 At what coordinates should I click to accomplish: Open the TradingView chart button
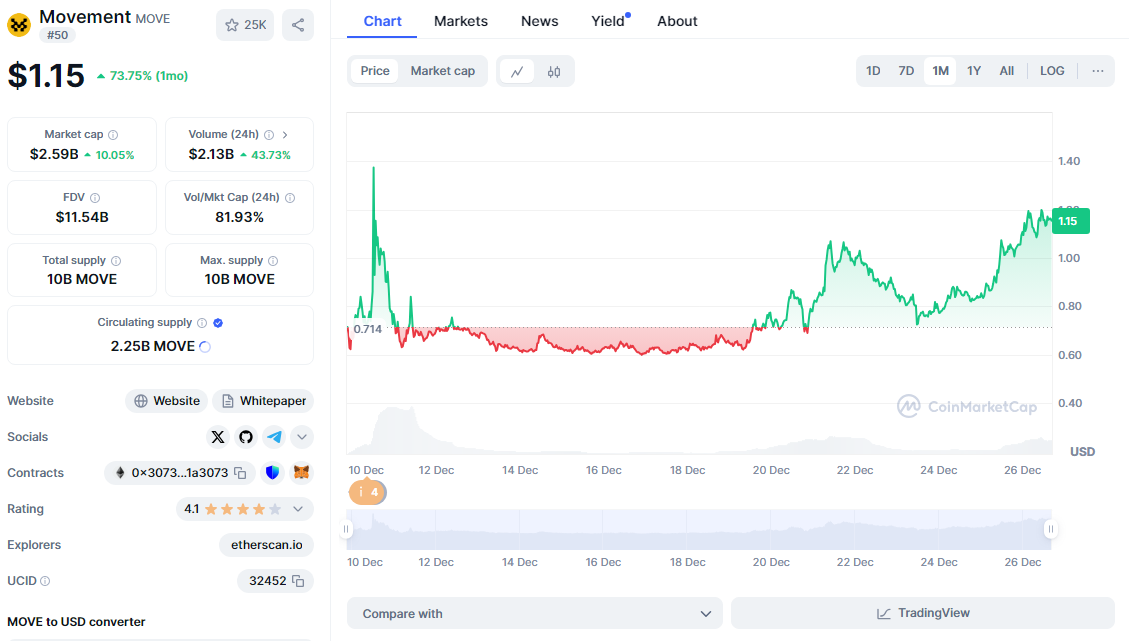coord(923,613)
